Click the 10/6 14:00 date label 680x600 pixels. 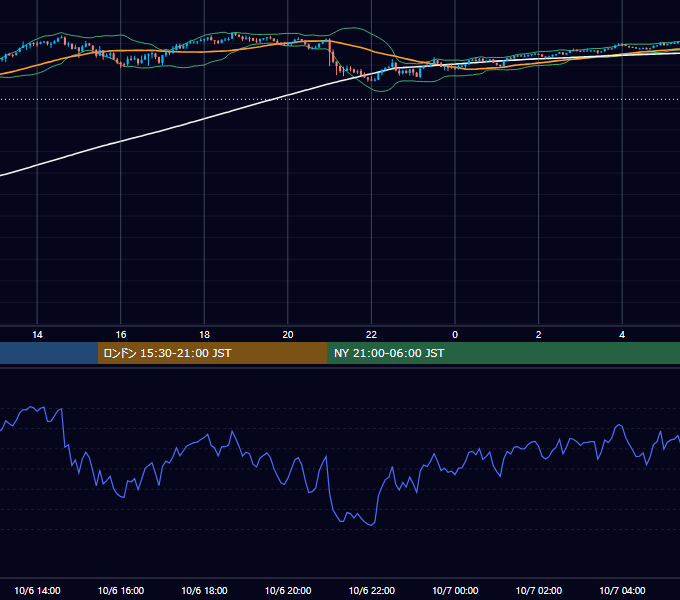(37, 590)
